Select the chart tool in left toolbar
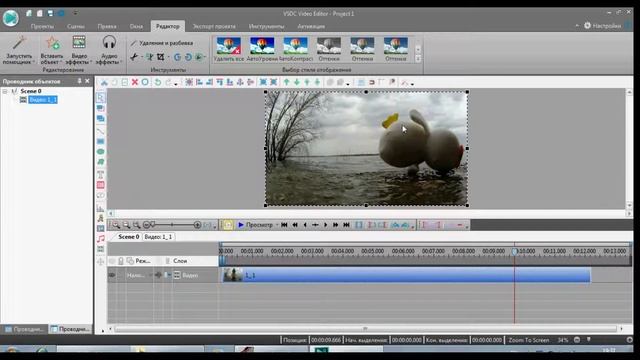 pyautogui.click(x=100, y=208)
